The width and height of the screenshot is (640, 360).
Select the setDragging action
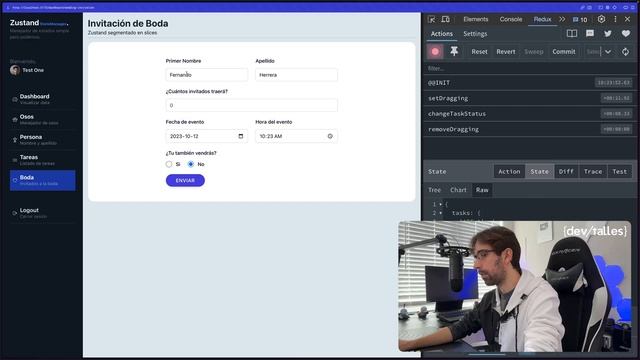click(529, 98)
